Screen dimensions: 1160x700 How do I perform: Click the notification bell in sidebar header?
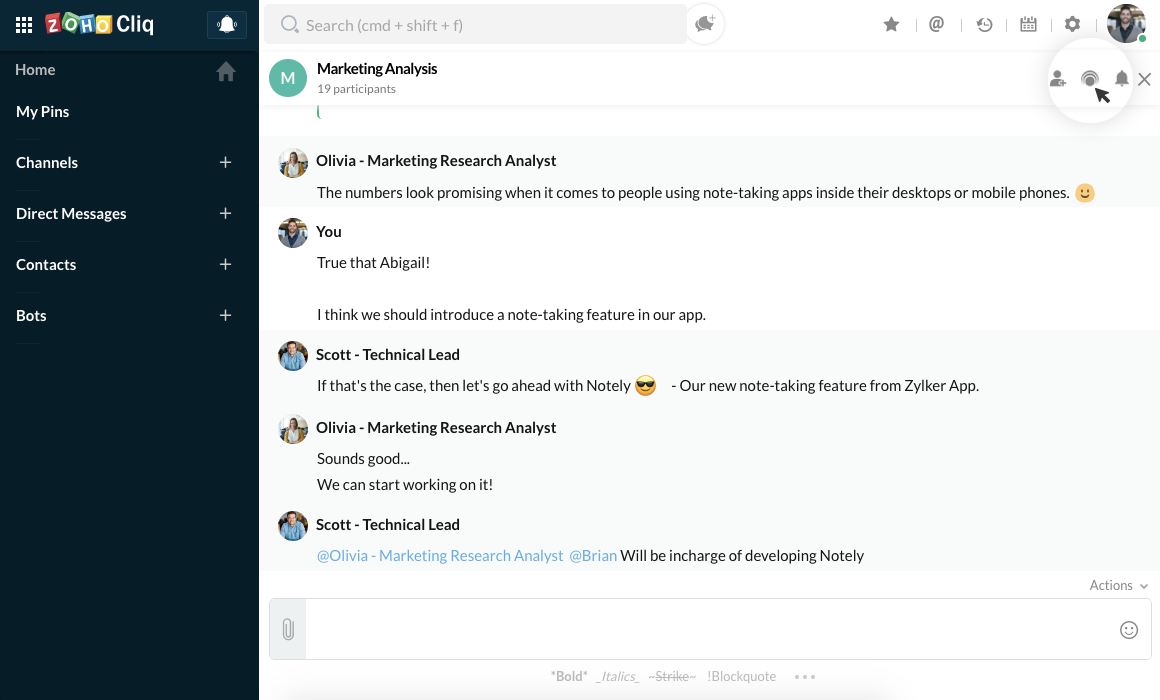pos(227,25)
